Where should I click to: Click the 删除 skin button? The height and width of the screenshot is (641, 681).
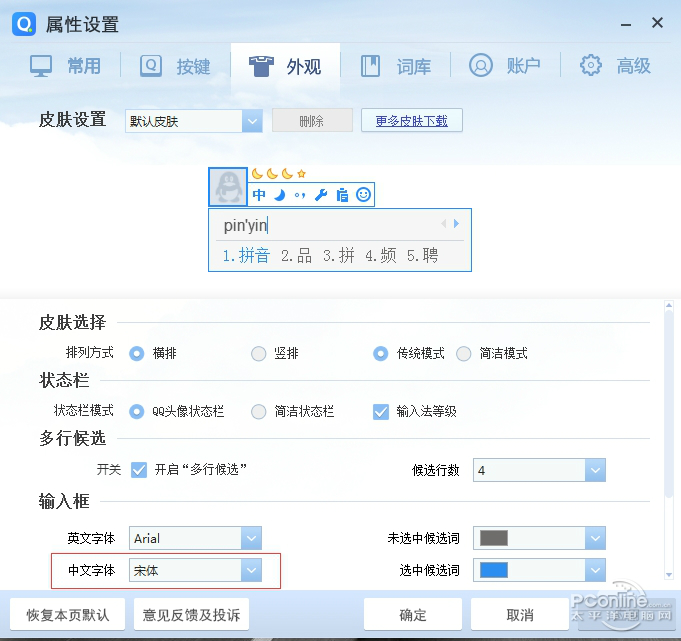tap(312, 120)
